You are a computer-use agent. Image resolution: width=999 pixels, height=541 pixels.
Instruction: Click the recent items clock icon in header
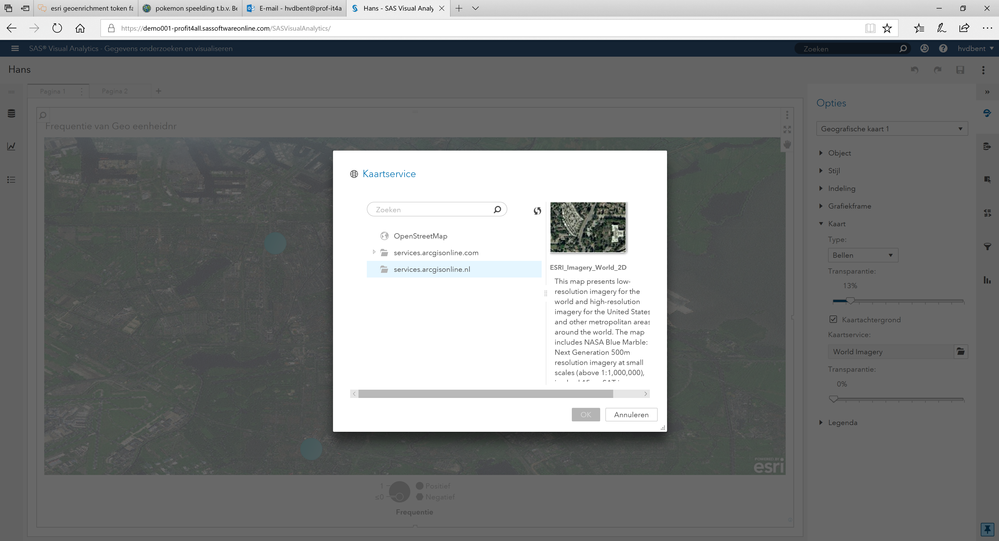(x=924, y=48)
